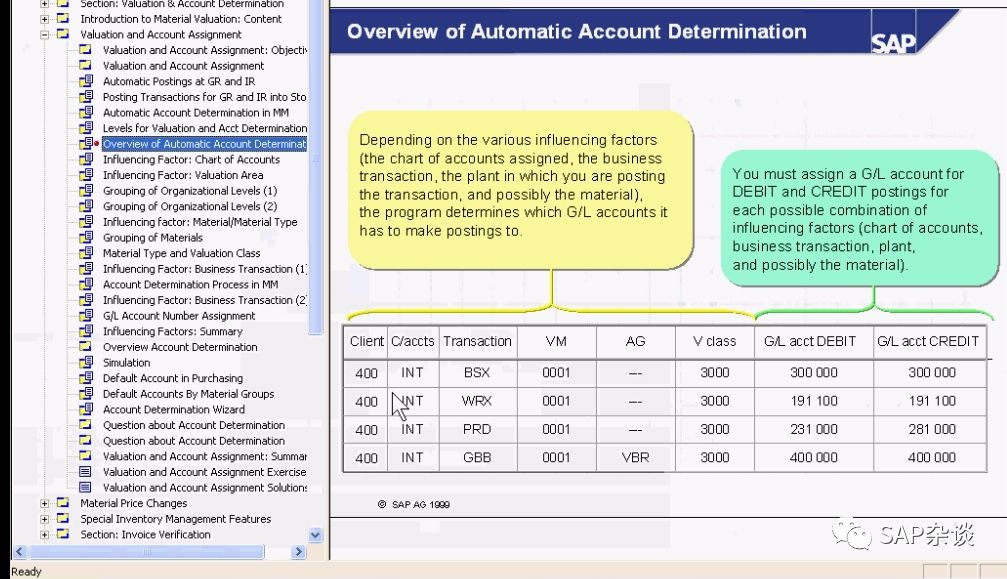Click folder icon of Valuation and Account Assignment: Objectives
The height and width of the screenshot is (579, 1007).
(85, 49)
